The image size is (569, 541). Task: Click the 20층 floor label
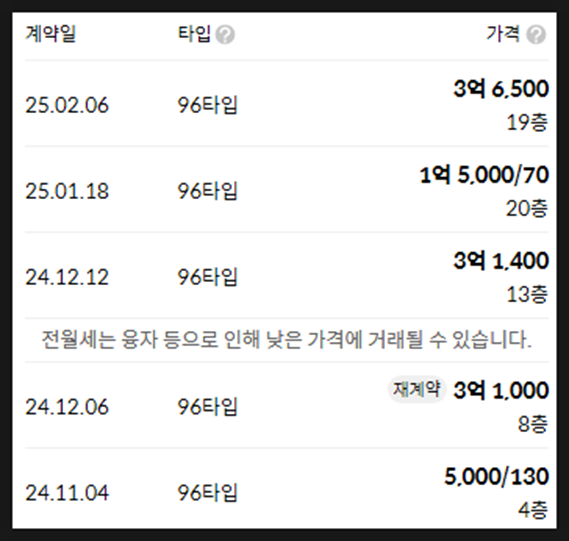[x=527, y=208]
